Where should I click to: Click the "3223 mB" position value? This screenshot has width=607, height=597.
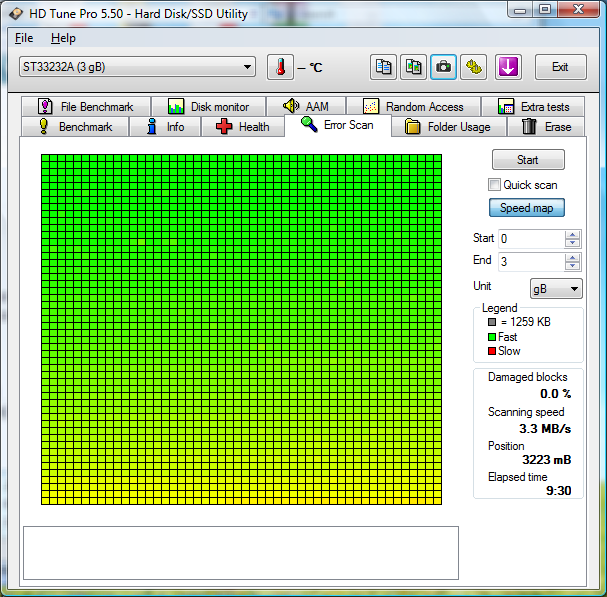[x=547, y=460]
